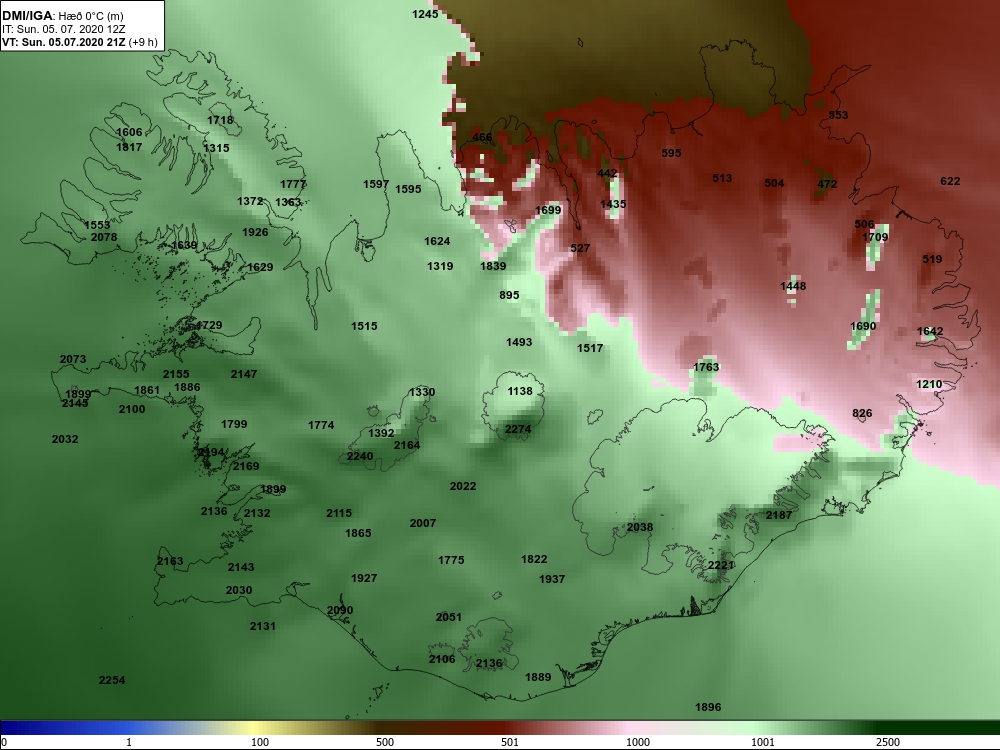The height and width of the screenshot is (750, 1000).
Task: Click the value 1690 on the map
Action: 863,326
